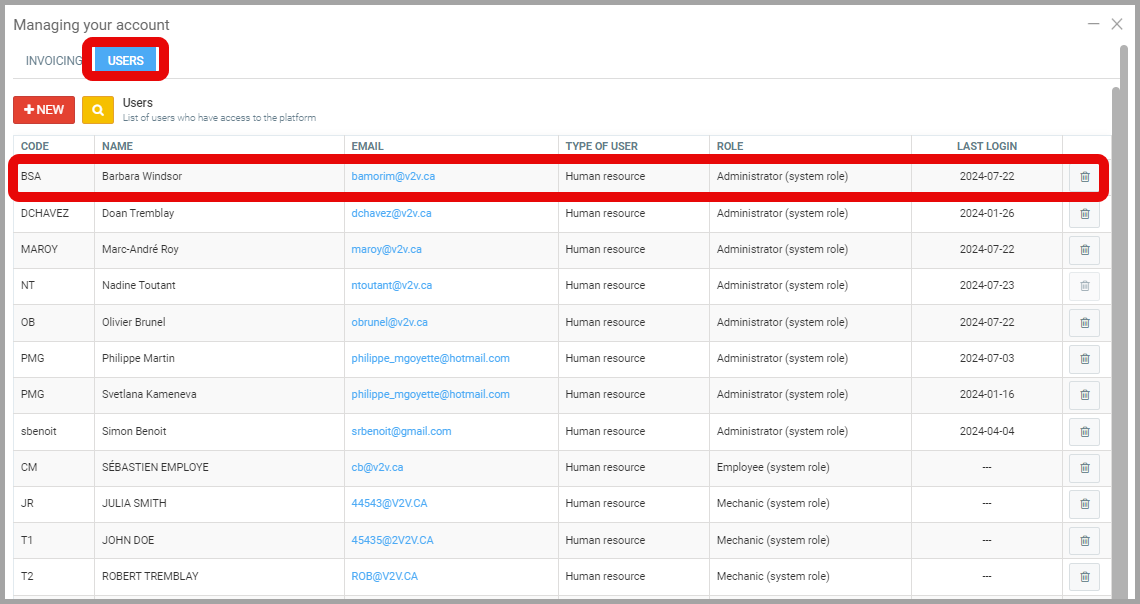1140x604 pixels.
Task: Remove Marc-André Roy using trash icon
Action: (x=1084, y=250)
